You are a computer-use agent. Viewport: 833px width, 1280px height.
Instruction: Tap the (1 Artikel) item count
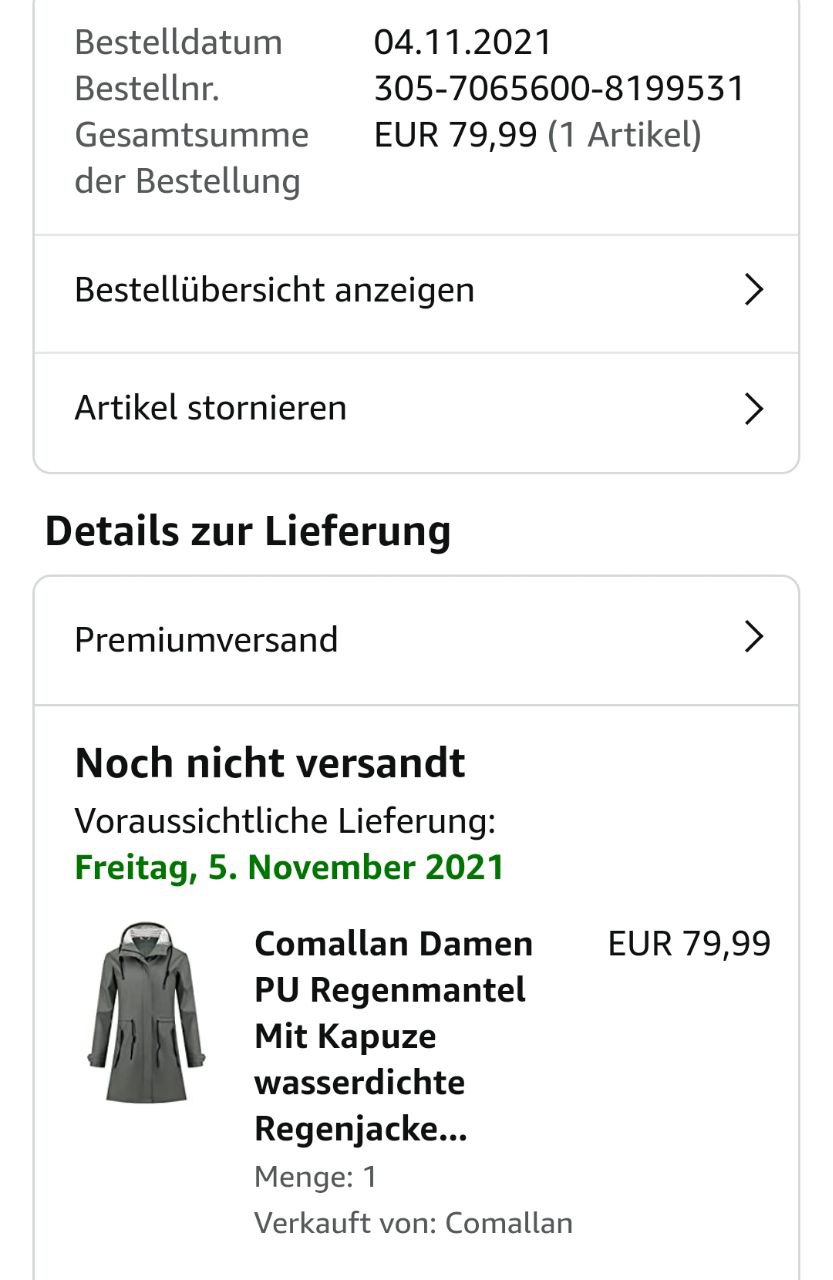point(625,134)
